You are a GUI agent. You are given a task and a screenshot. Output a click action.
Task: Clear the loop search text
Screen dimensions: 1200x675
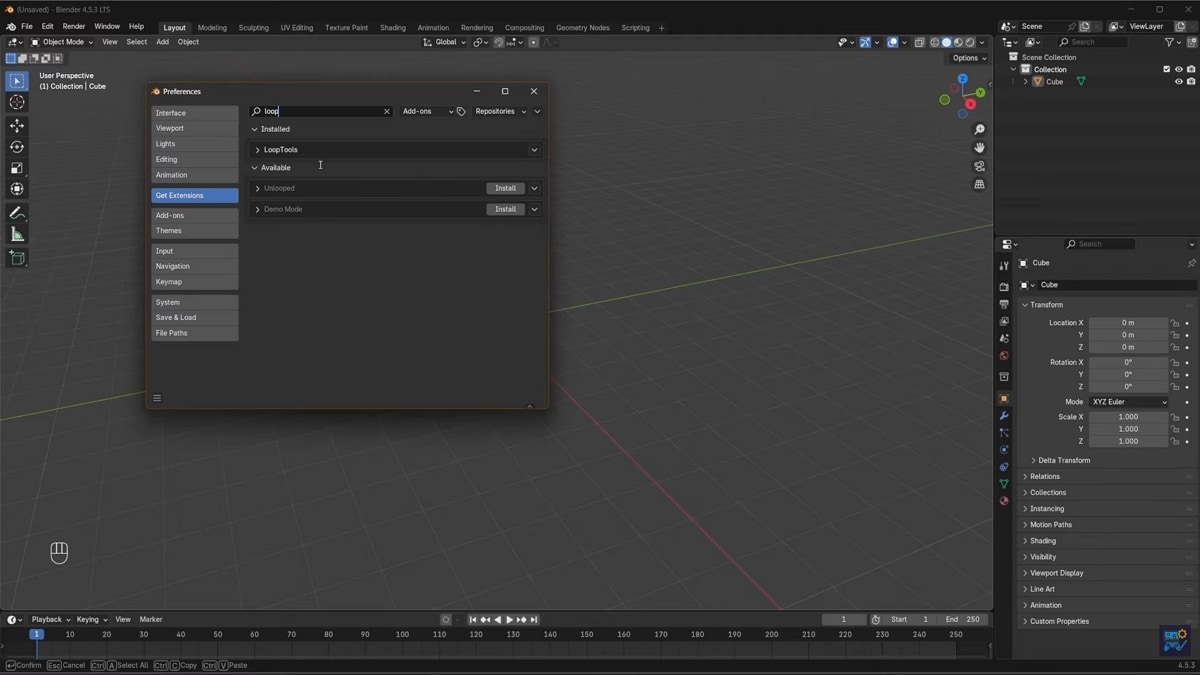(387, 111)
